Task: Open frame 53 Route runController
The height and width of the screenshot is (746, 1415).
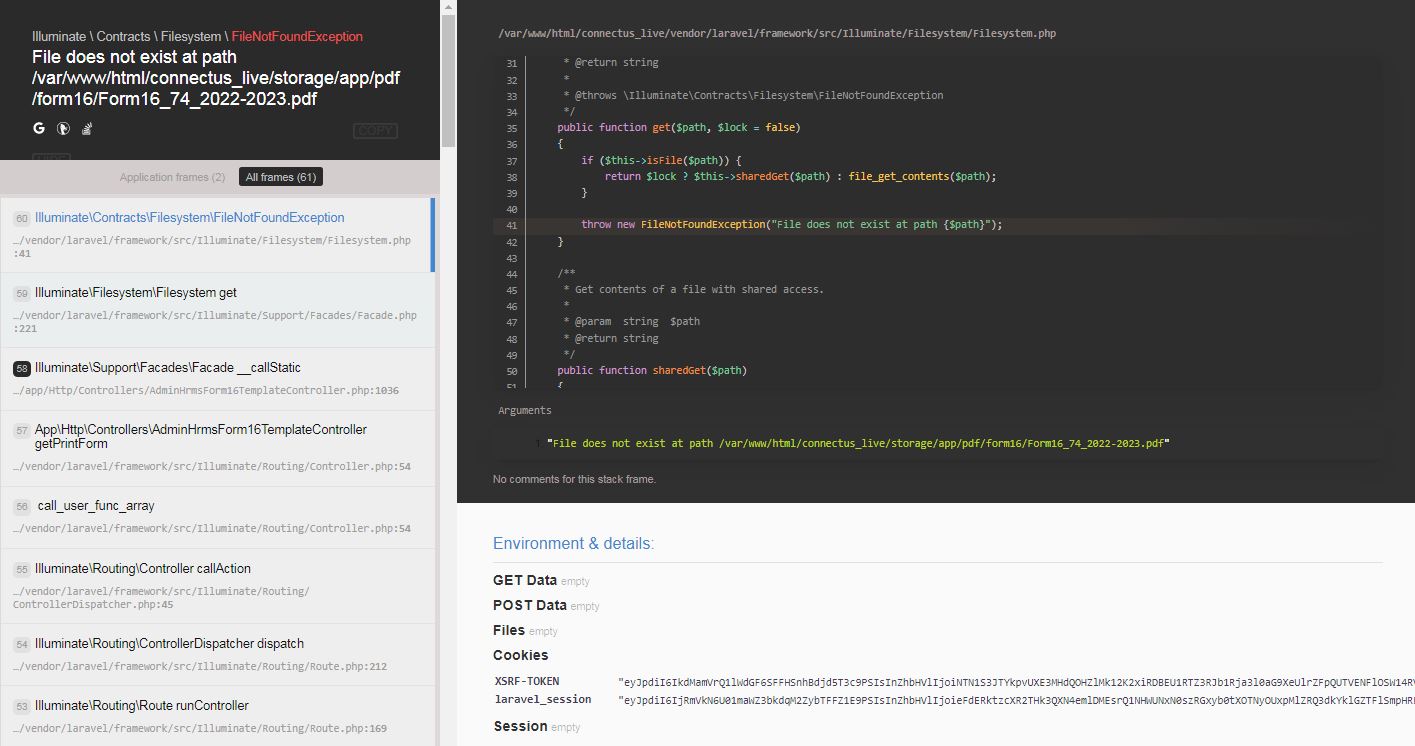Action: coord(216,716)
